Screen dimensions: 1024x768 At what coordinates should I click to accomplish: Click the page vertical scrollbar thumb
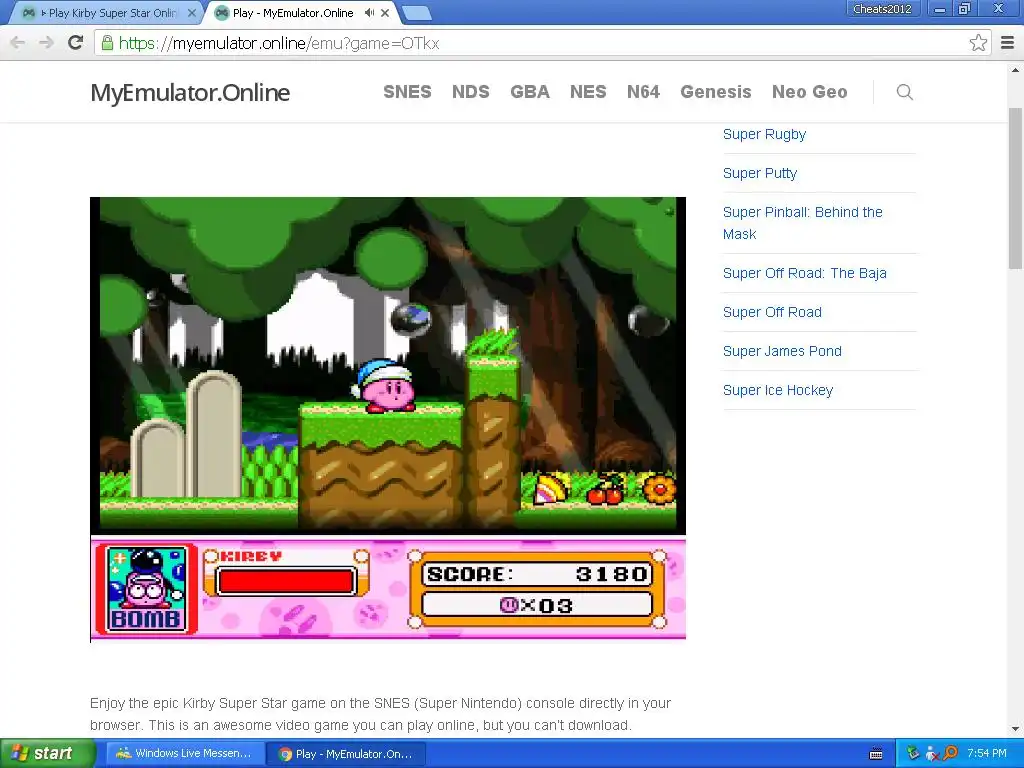(1015, 188)
